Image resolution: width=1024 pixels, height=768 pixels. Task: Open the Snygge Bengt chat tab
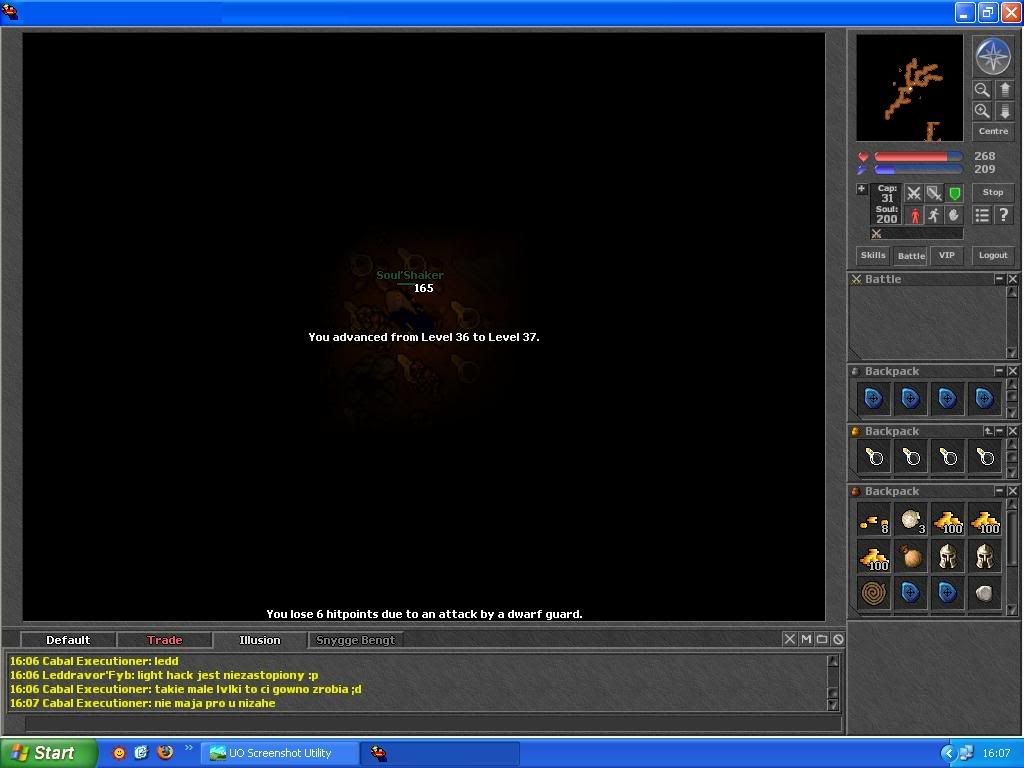click(x=355, y=640)
